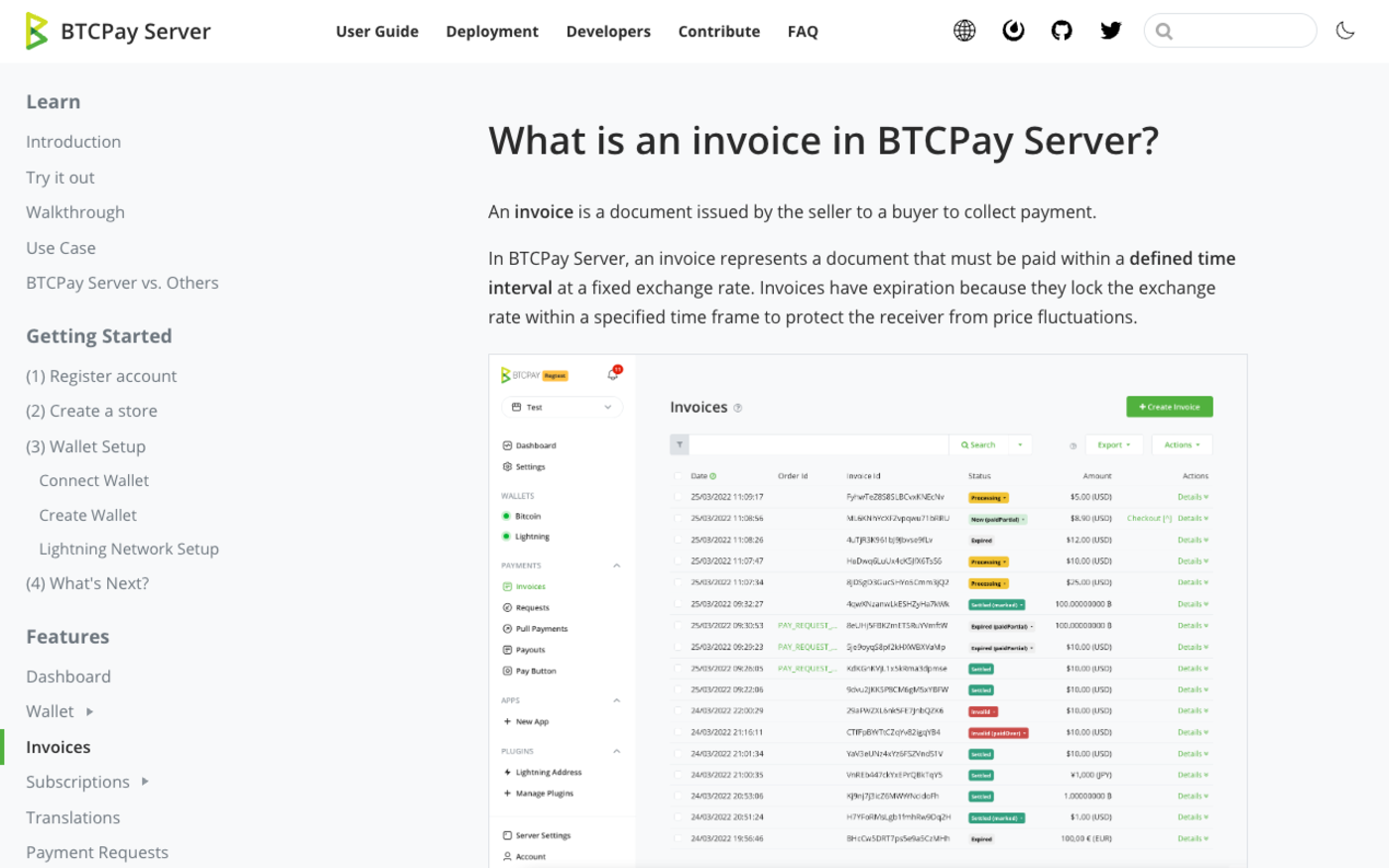Open Lightning Network Setup subpage
The height and width of the screenshot is (868, 1389).
[129, 549]
